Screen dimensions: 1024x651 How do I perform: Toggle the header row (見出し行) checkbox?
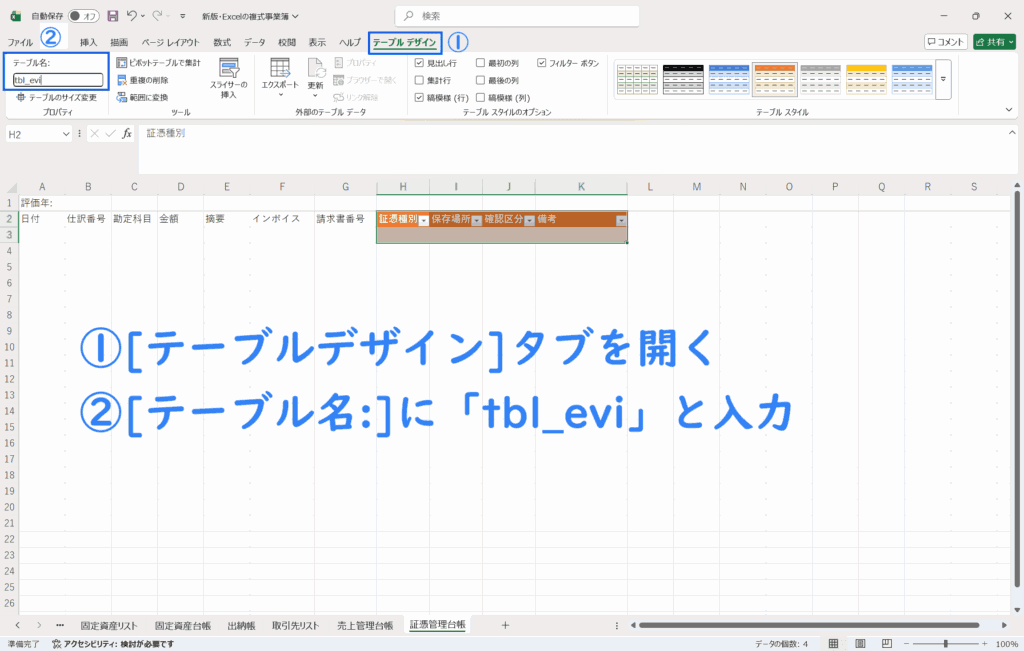[420, 63]
